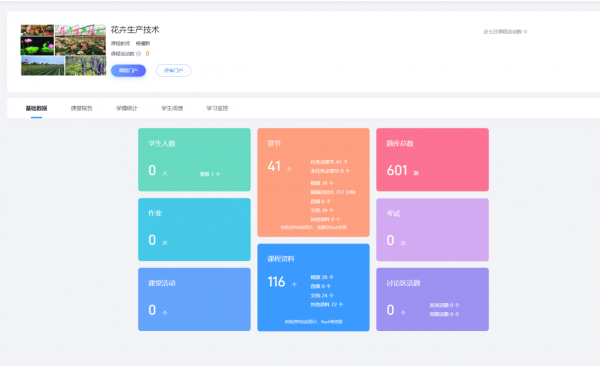The width and height of the screenshot is (600, 366).
Task: Click the outlined 评审门户 button
Action: tap(174, 70)
